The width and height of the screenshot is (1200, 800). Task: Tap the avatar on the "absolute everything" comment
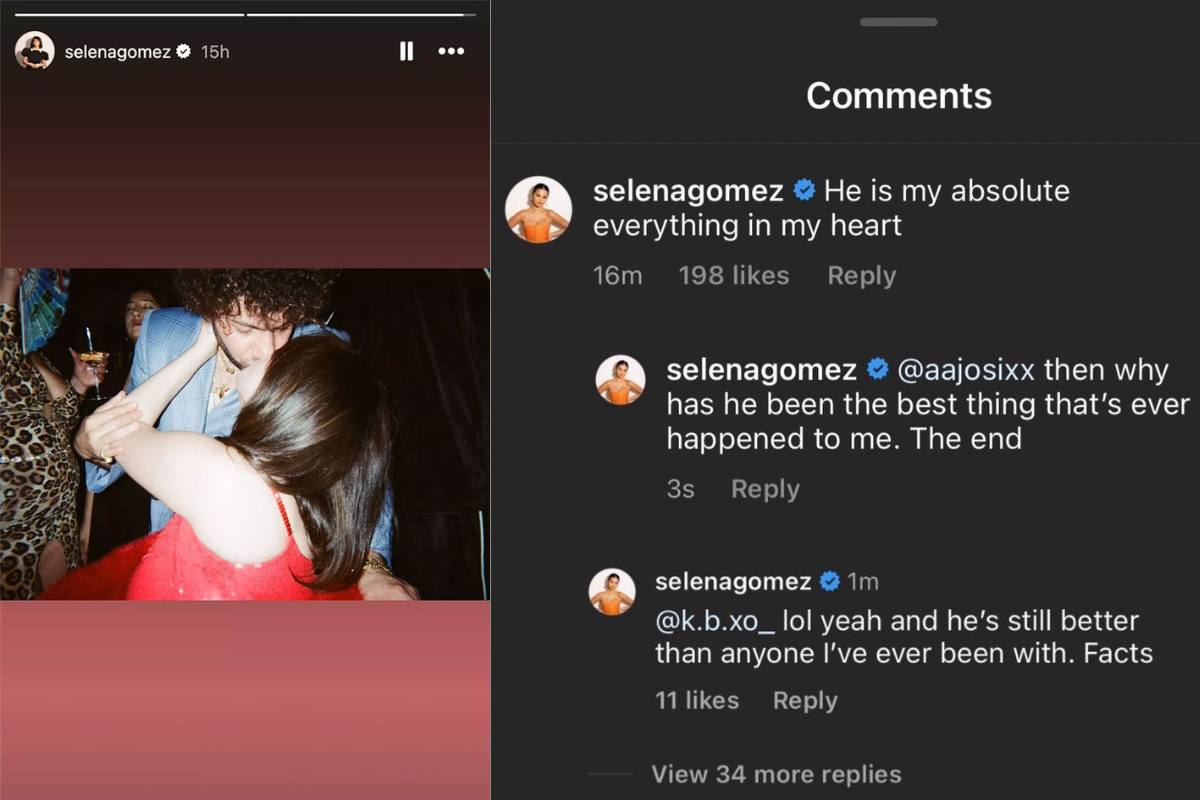click(539, 209)
